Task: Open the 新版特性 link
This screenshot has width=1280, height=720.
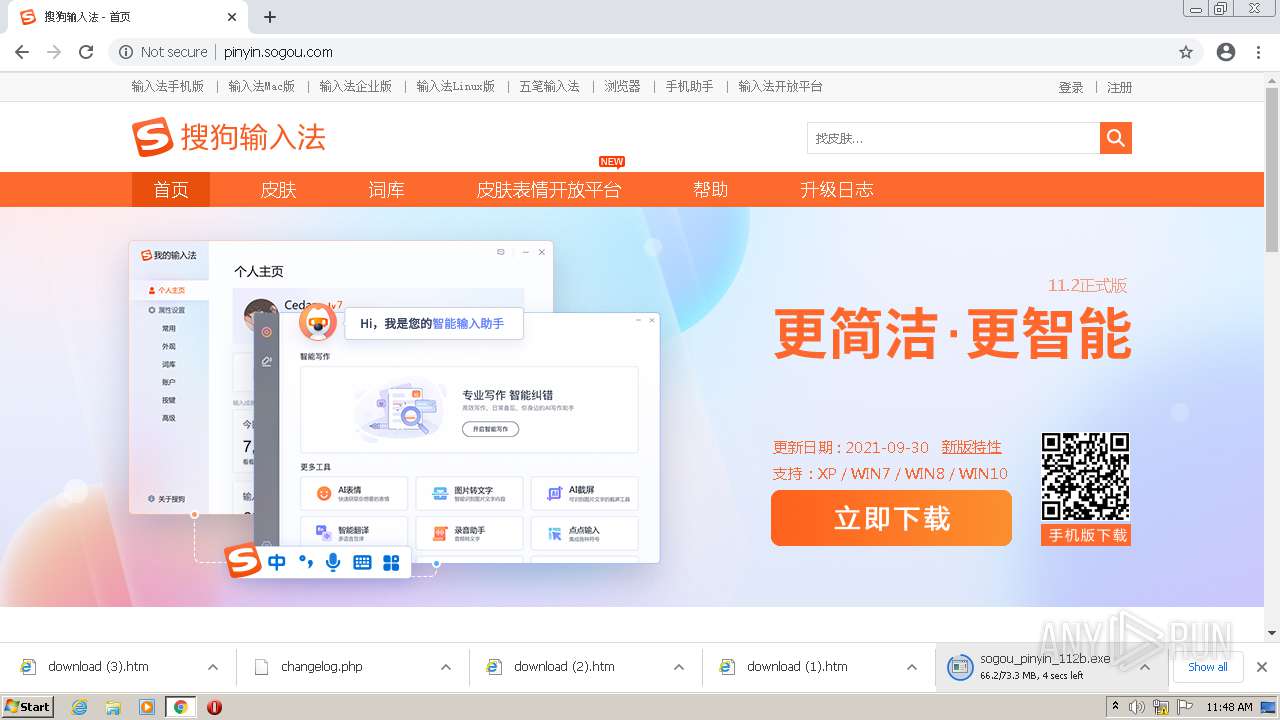Action: (x=971, y=447)
